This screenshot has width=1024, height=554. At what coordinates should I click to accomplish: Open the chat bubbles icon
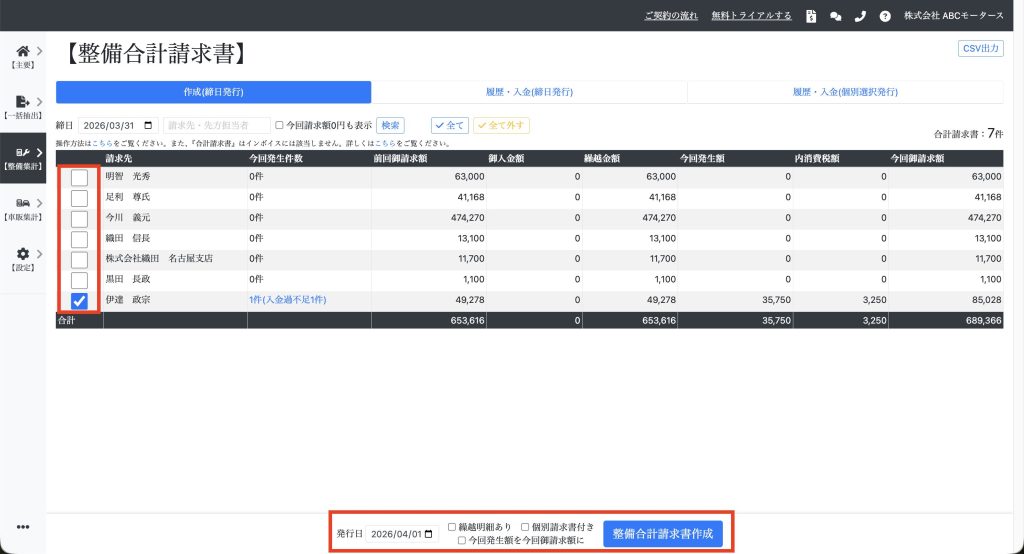point(835,16)
